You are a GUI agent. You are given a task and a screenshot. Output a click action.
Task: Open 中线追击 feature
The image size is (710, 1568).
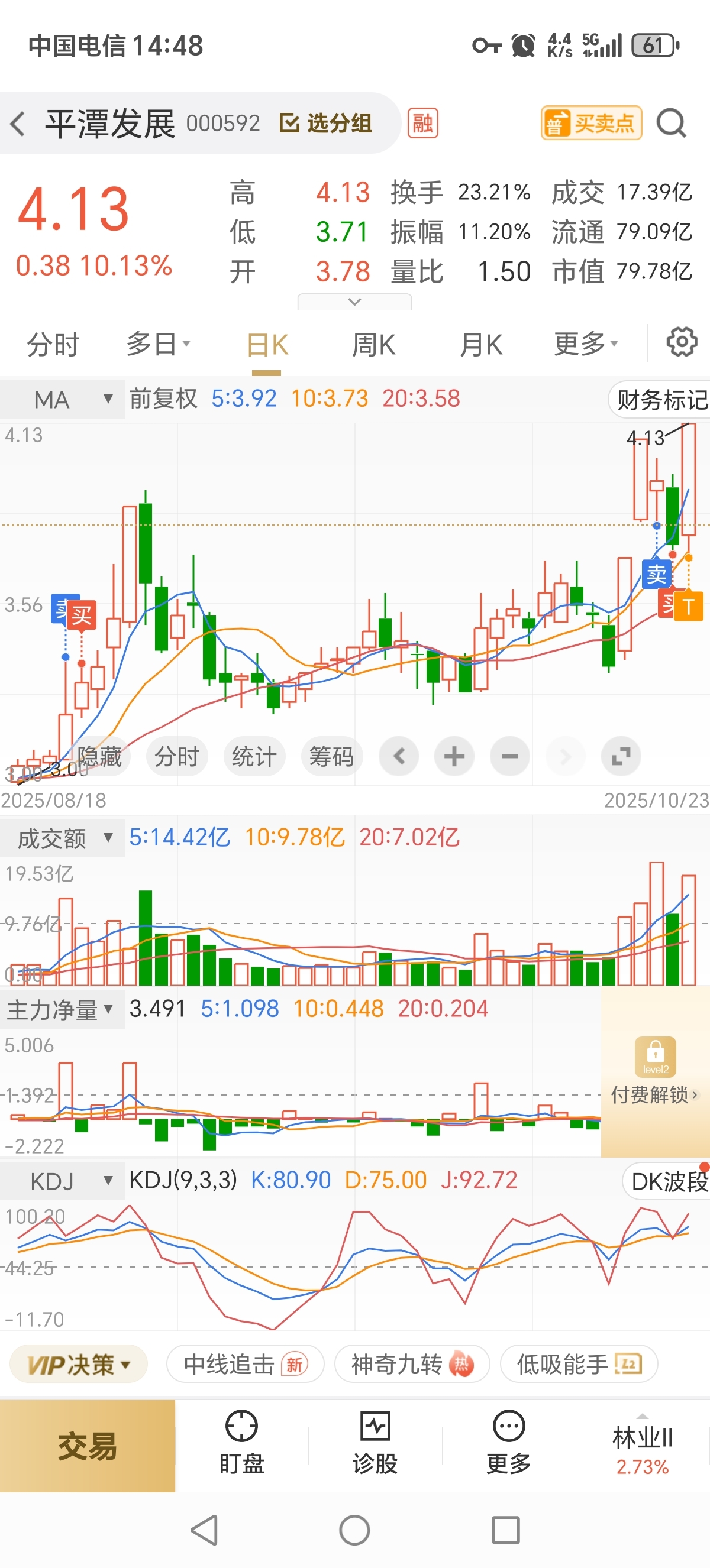coord(245,1364)
